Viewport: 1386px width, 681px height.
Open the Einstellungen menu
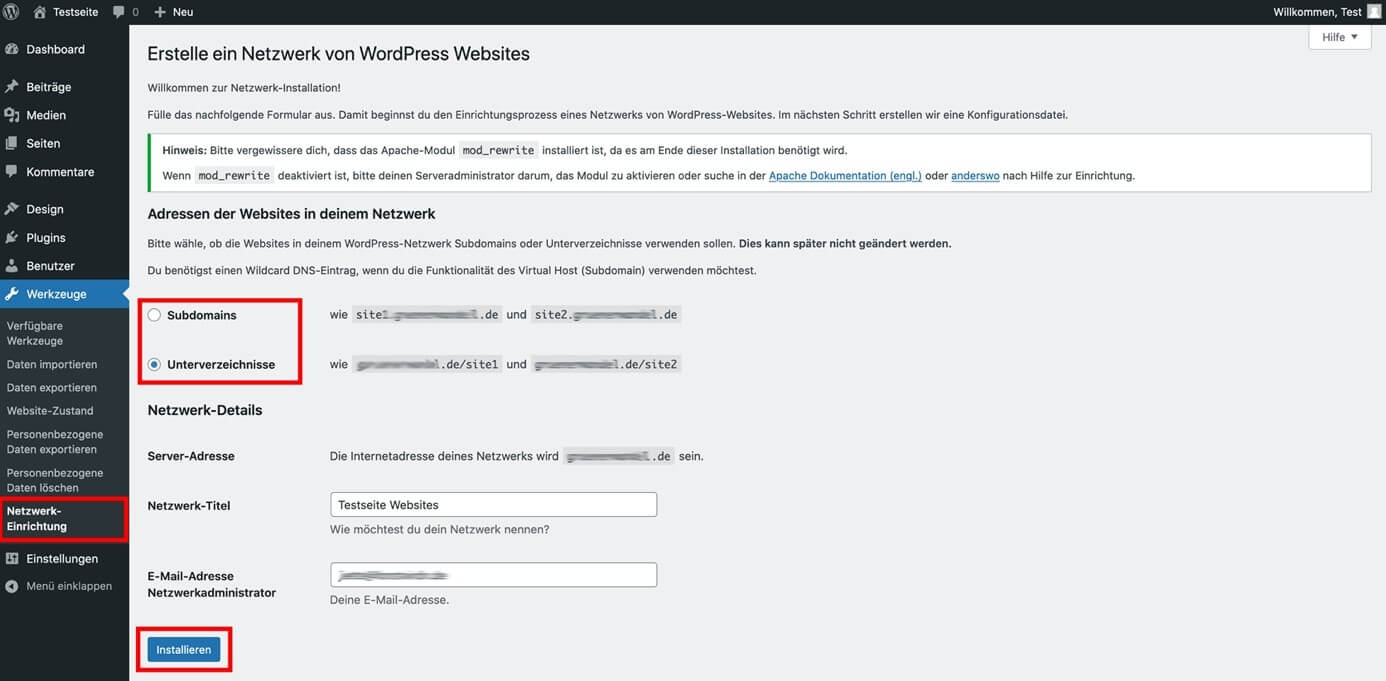(x=64, y=559)
